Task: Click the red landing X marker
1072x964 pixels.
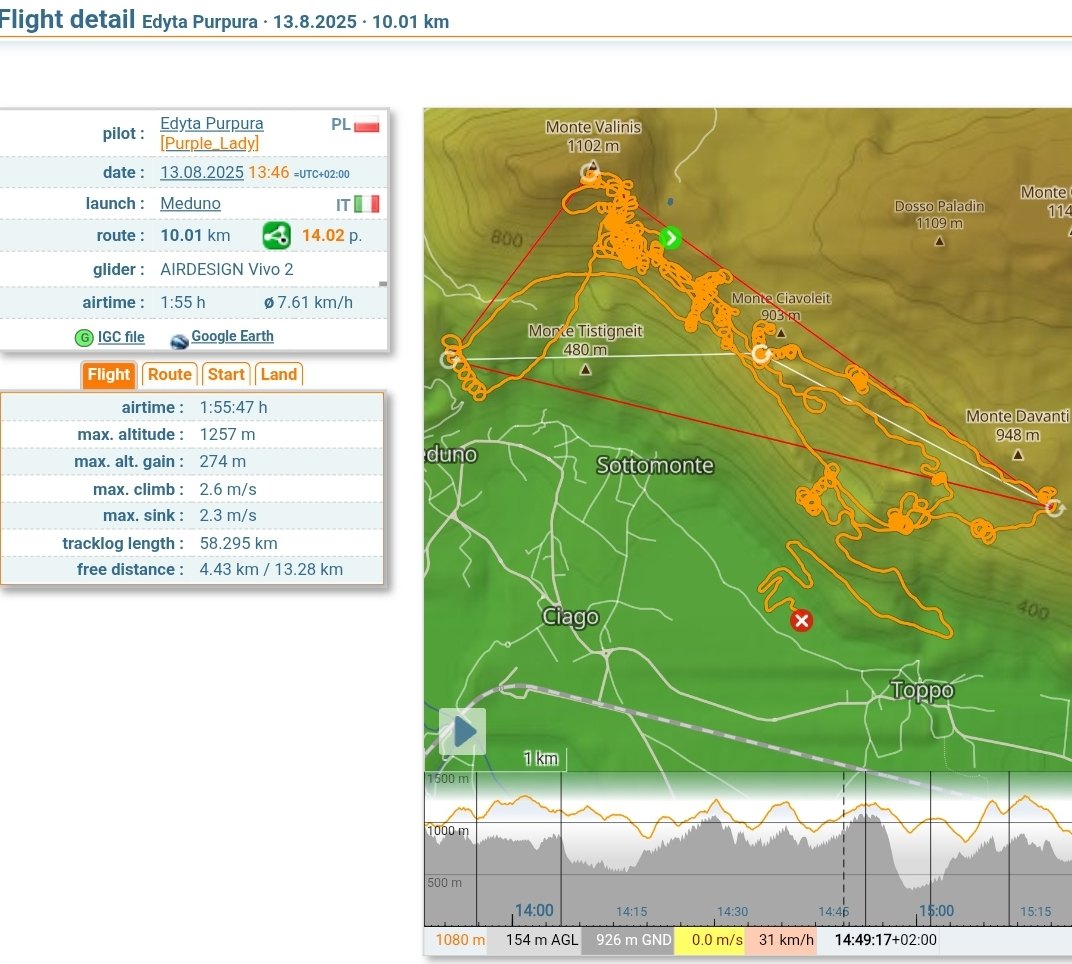Action: tap(801, 621)
